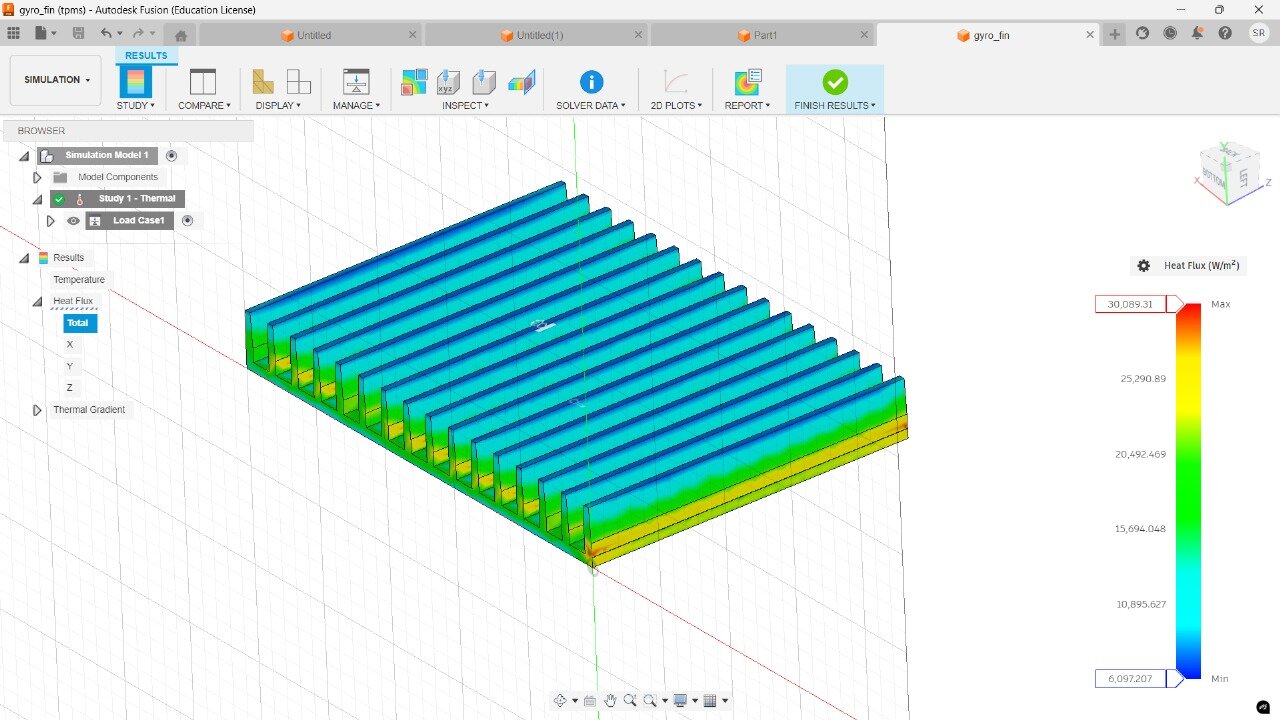Open the SIMULATION workspace dropdown
Image resolution: width=1280 pixels, height=720 pixels.
(x=56, y=80)
